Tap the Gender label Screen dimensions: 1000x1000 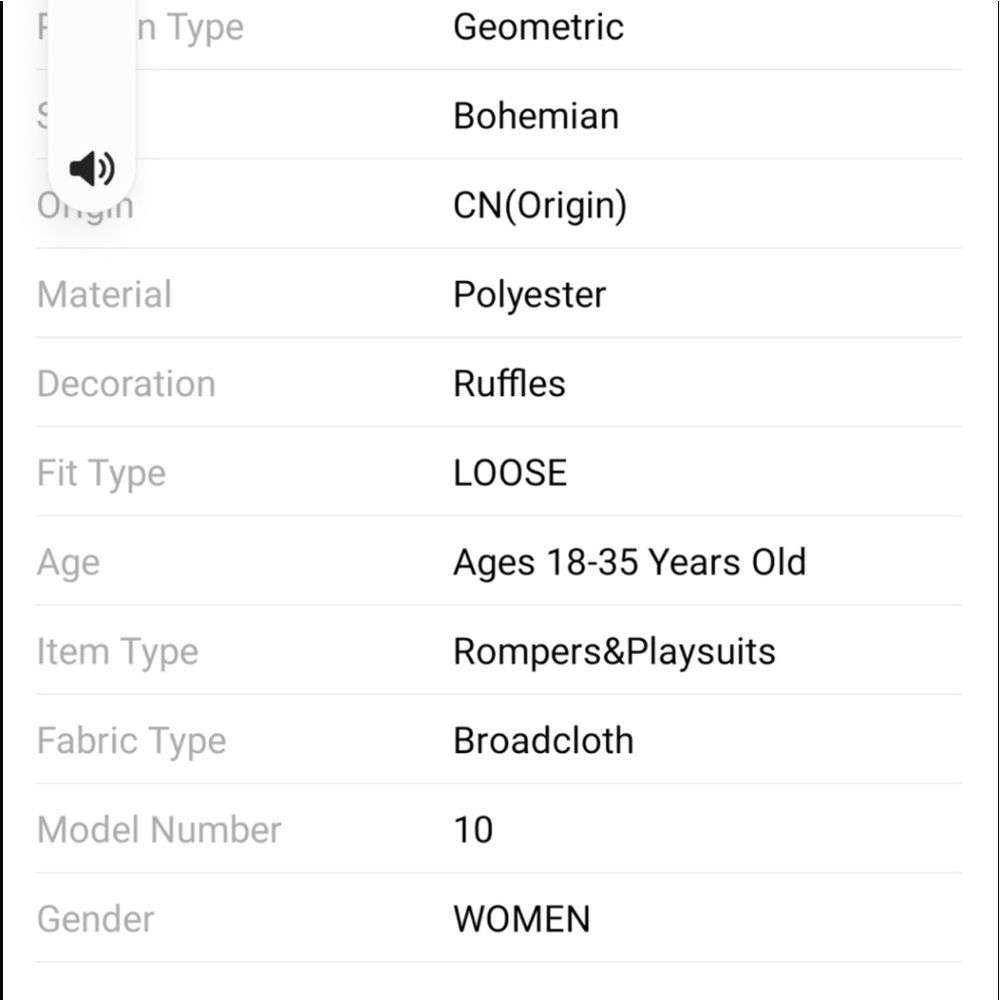pyautogui.click(x=96, y=920)
